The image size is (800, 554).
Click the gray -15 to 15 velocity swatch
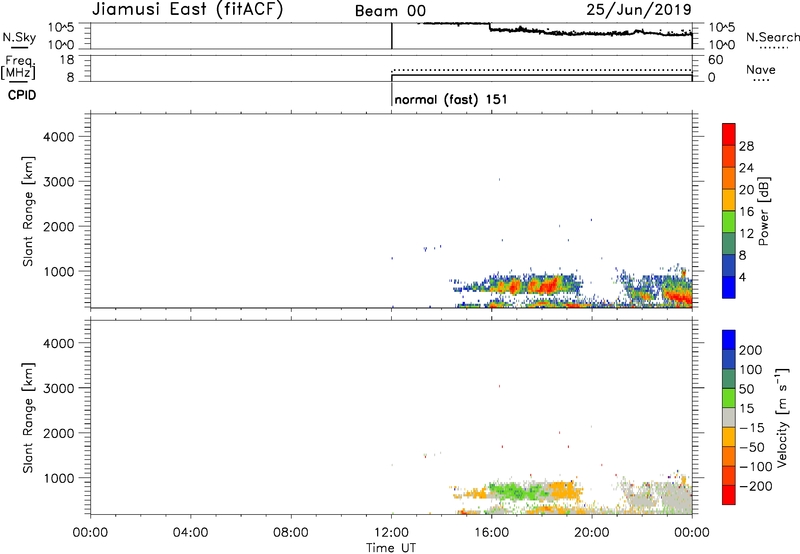tap(729, 417)
